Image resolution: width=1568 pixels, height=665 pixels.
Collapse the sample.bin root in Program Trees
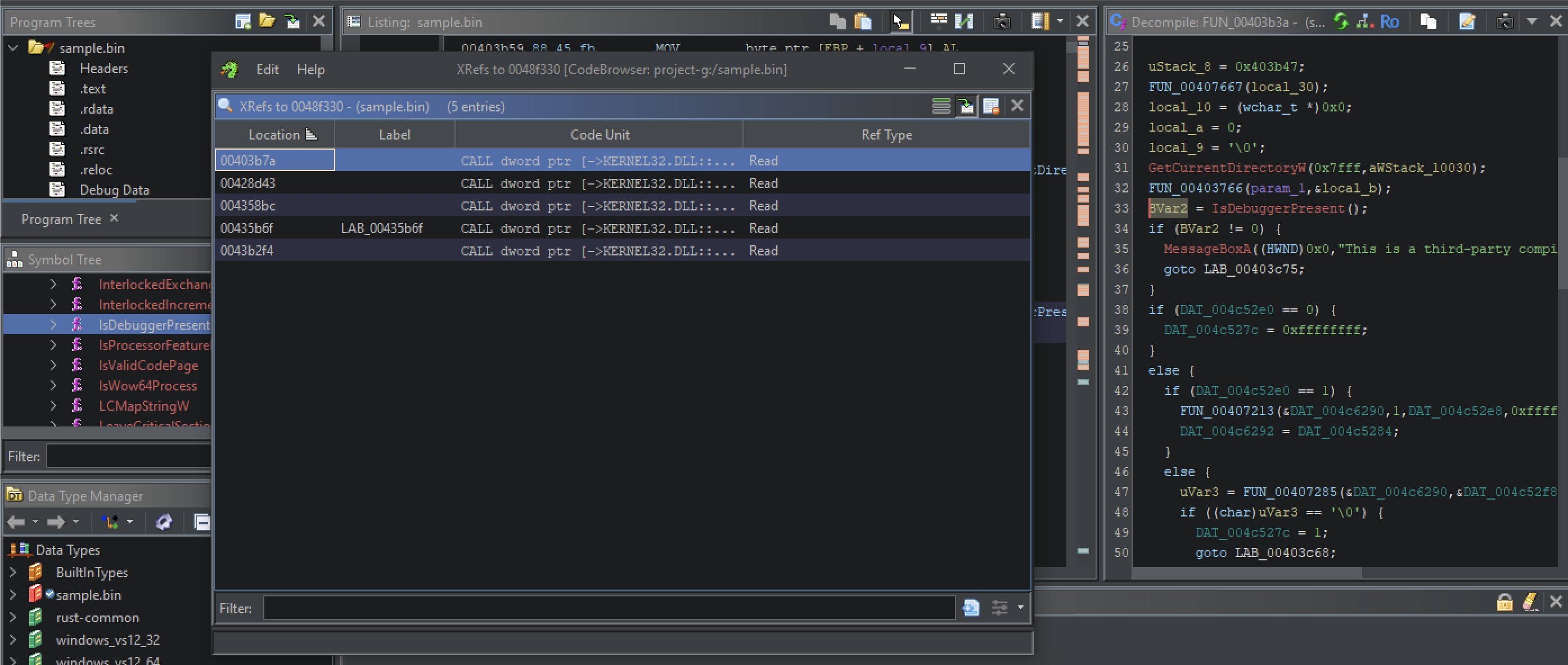(x=13, y=47)
